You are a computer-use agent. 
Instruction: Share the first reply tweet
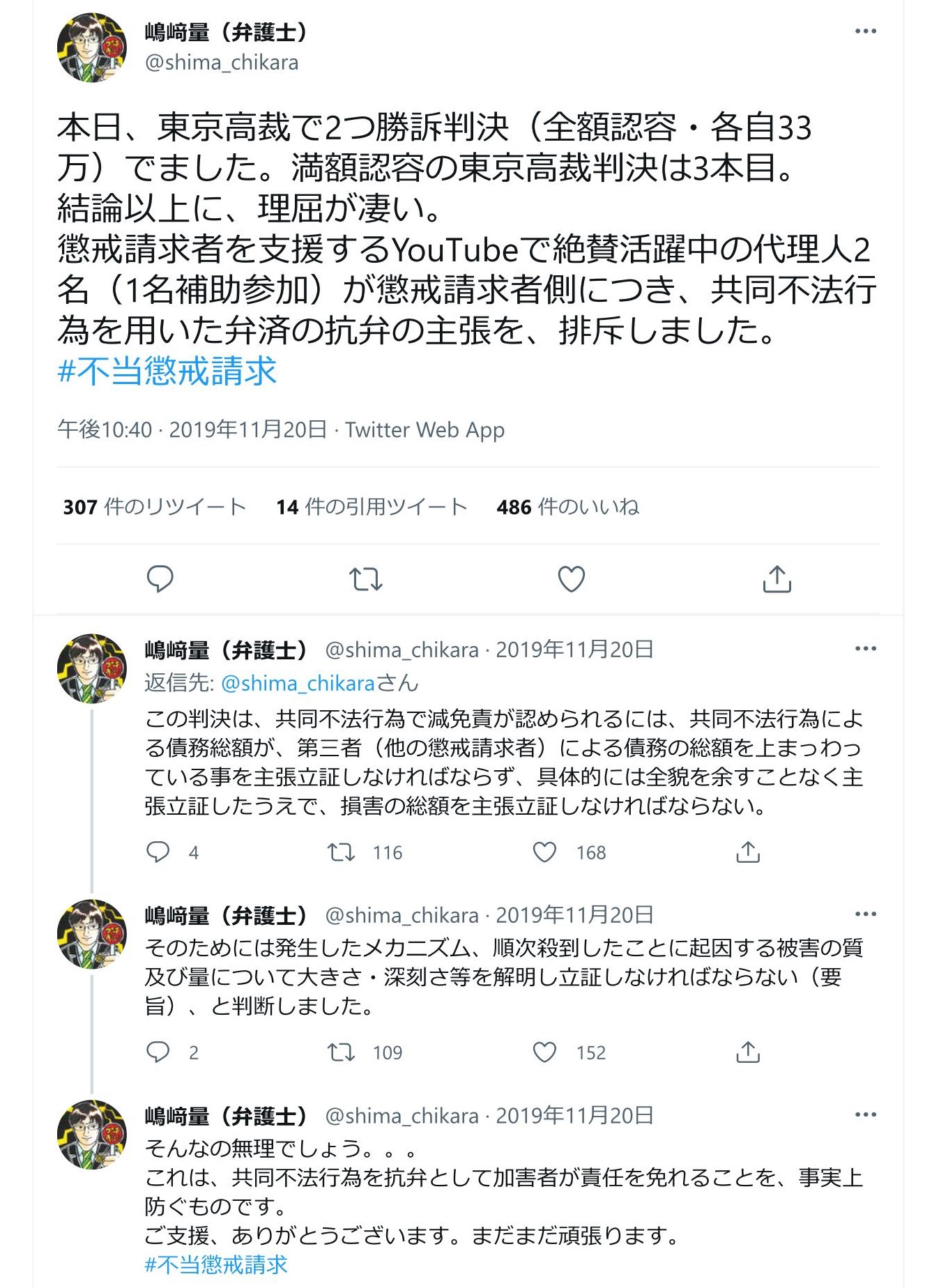[x=748, y=852]
